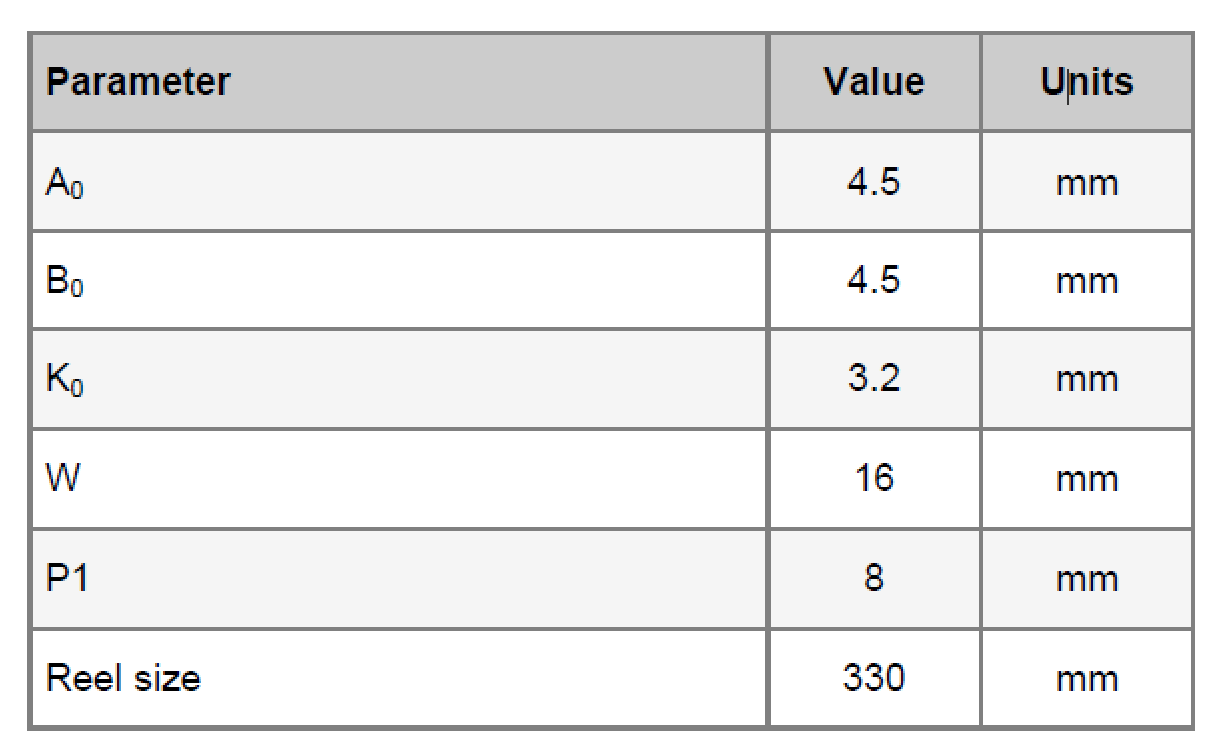Click the W value 16

[x=874, y=478]
